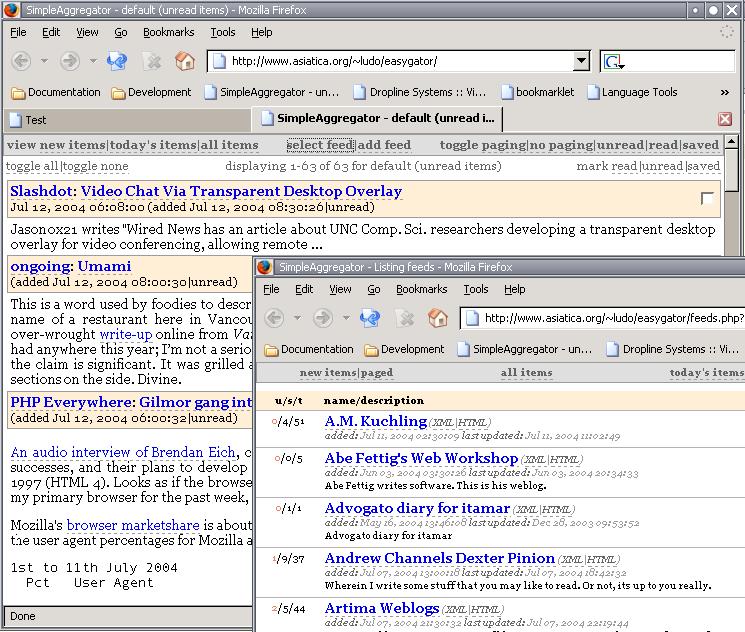Select the SimpleAggregator - default tab
This screenshot has height=632, width=745.
(378, 119)
